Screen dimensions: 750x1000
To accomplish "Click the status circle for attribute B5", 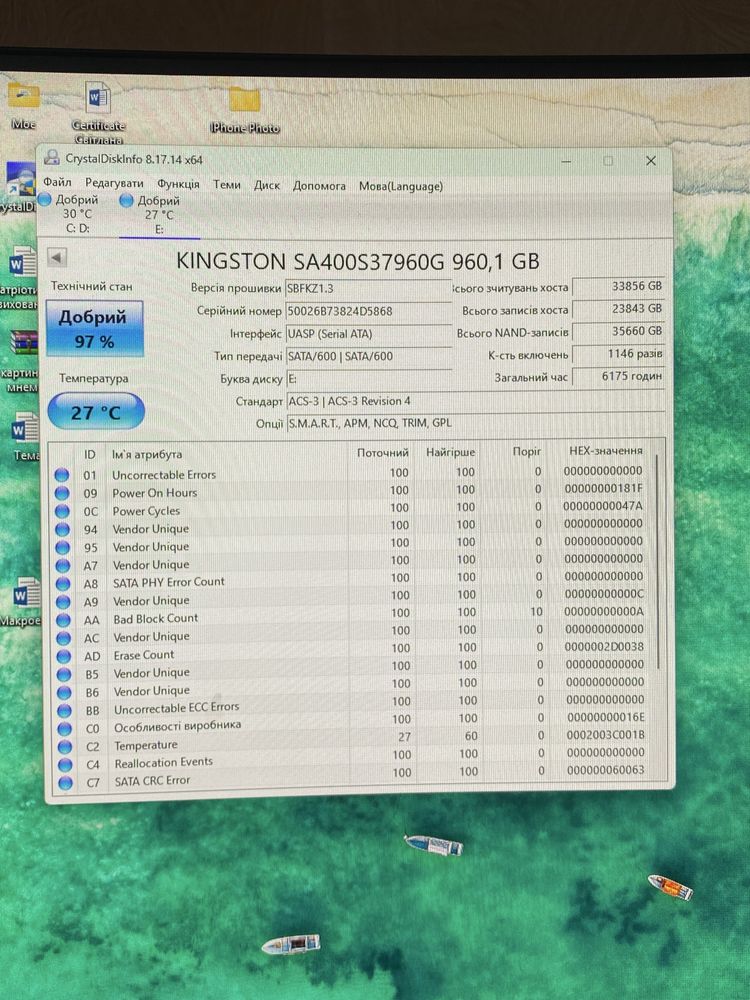I will point(64,673).
